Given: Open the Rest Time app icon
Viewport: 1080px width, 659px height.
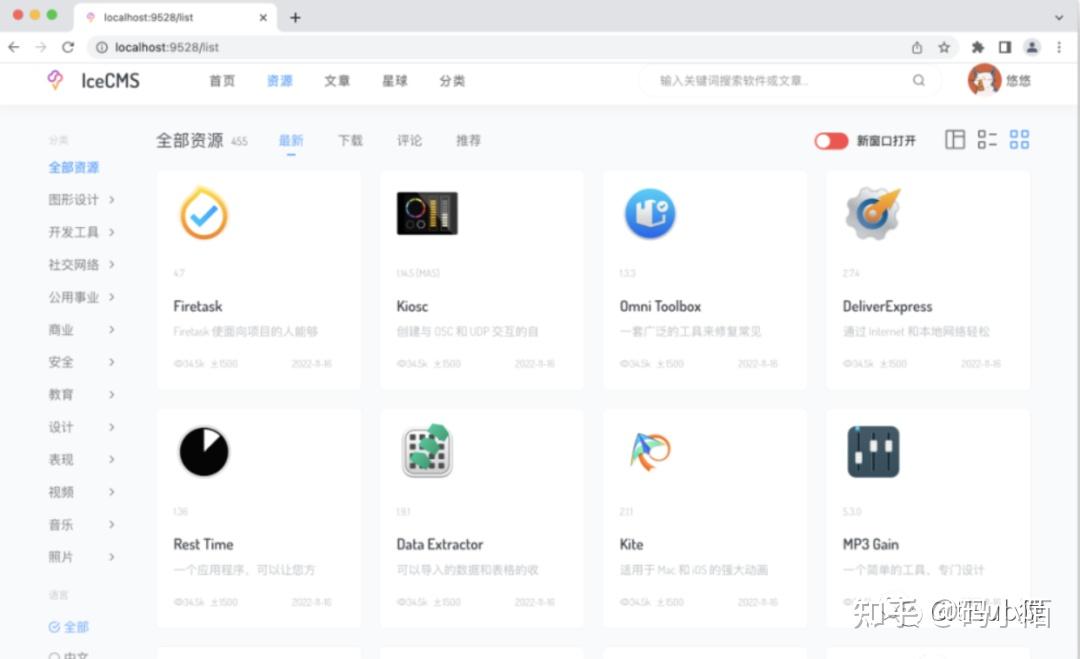Looking at the screenshot, I should (x=204, y=452).
